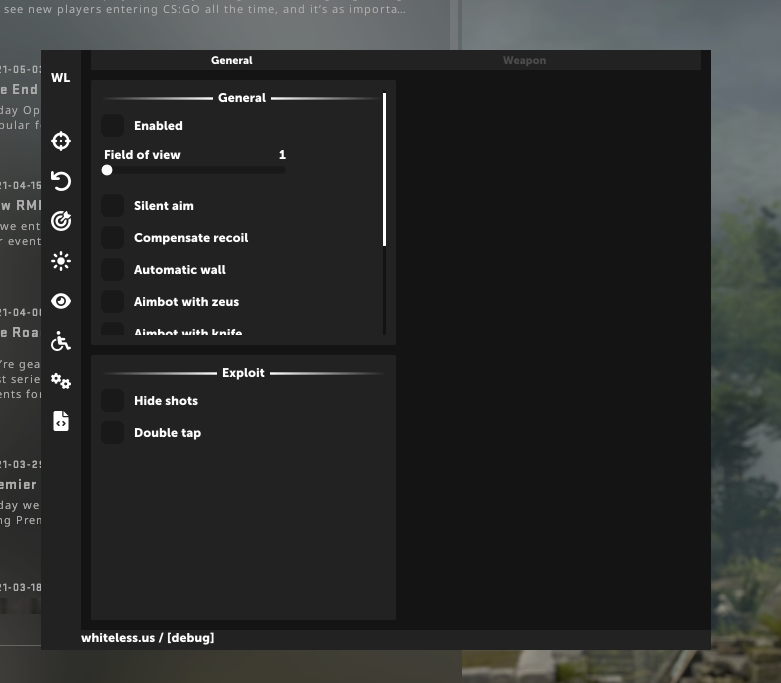
Task: Toggle the Compensate recoil checkbox
Action: click(x=113, y=238)
